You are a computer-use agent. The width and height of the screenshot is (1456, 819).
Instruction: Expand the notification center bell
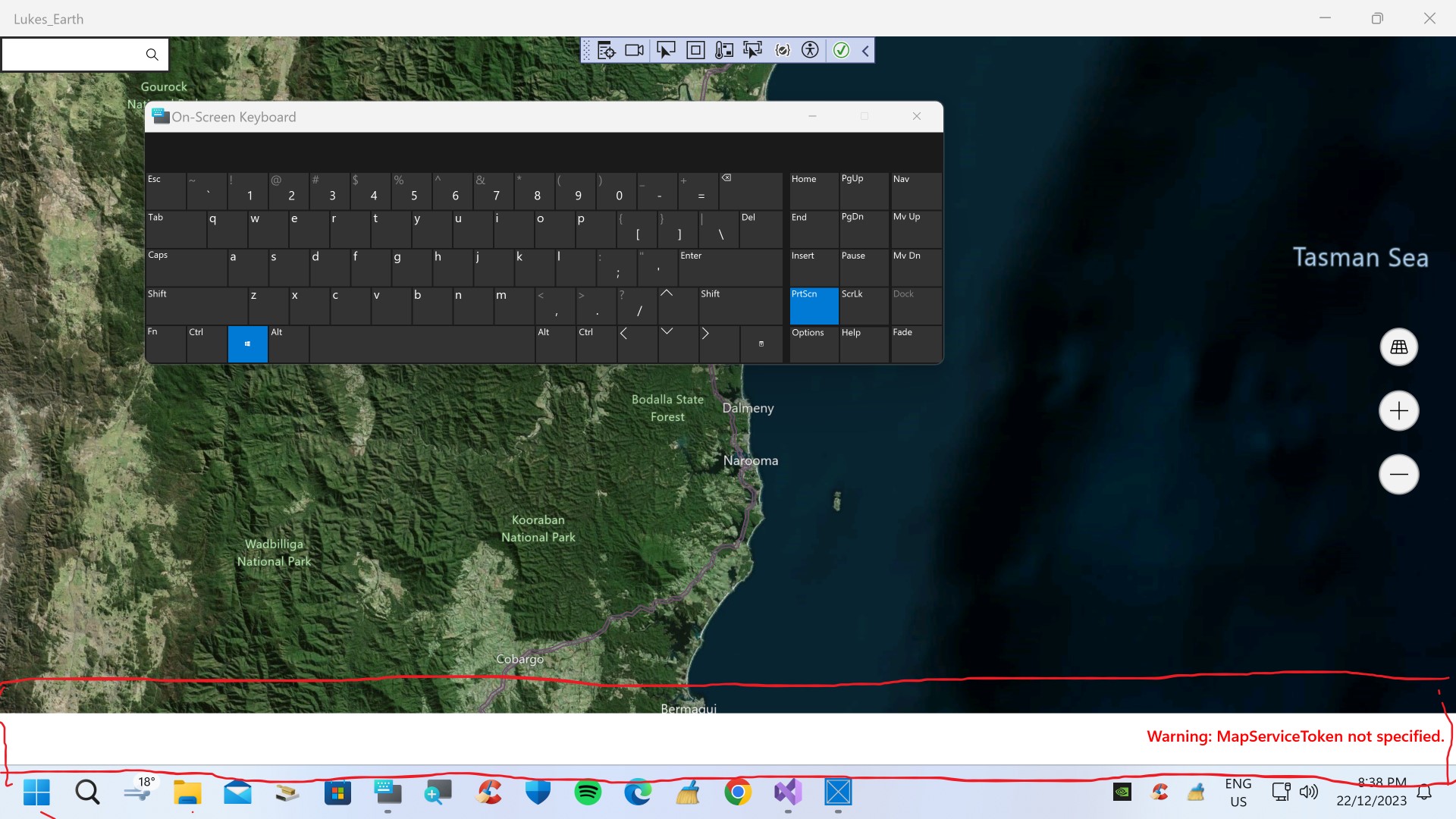[1424, 792]
